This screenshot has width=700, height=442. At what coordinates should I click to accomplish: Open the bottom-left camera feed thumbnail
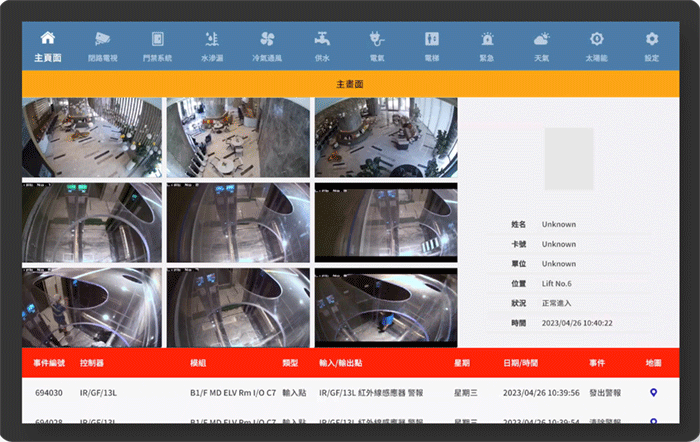91,307
